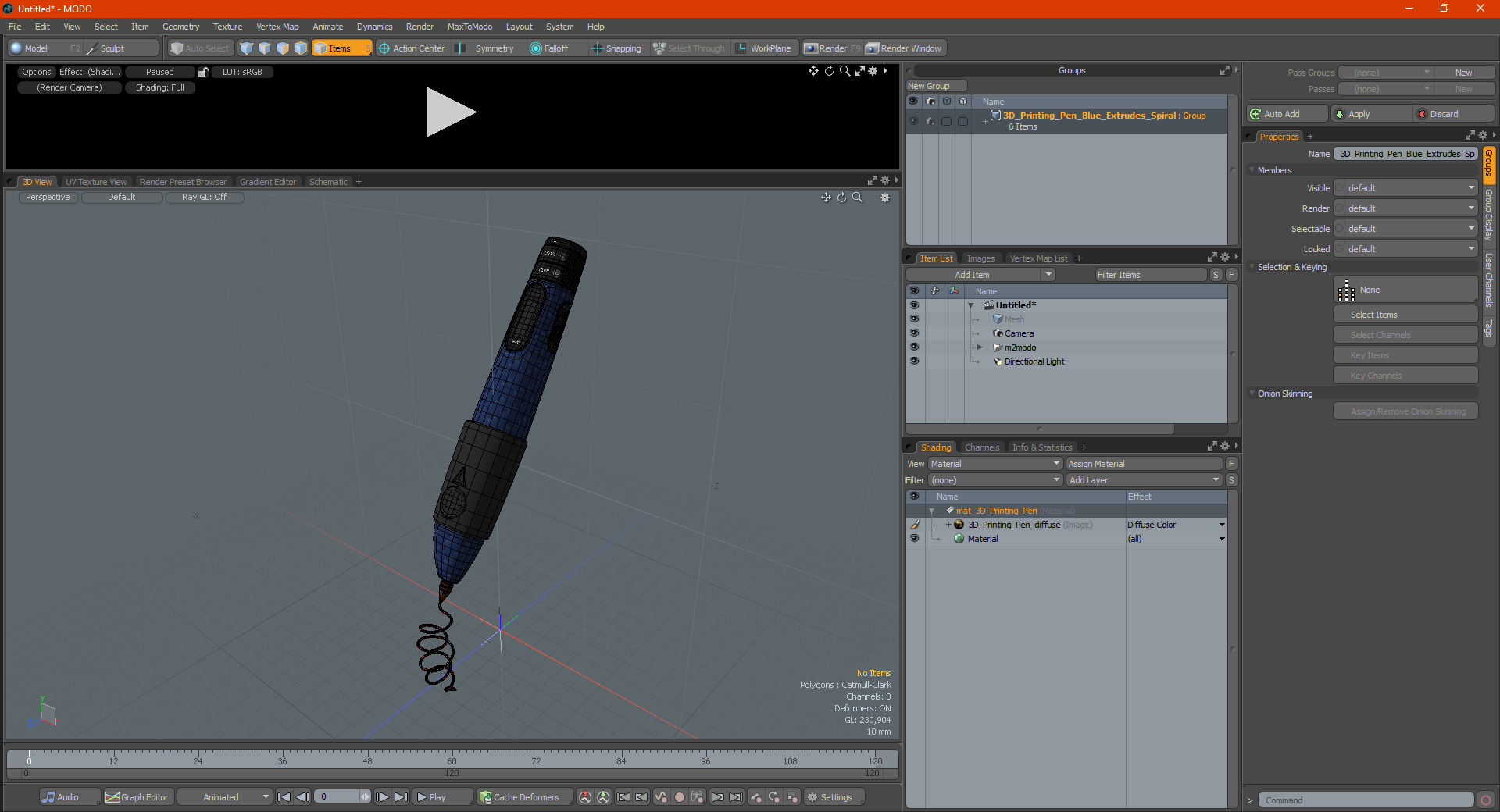
Task: Open Shading View Material dropdown
Action: [995, 464]
